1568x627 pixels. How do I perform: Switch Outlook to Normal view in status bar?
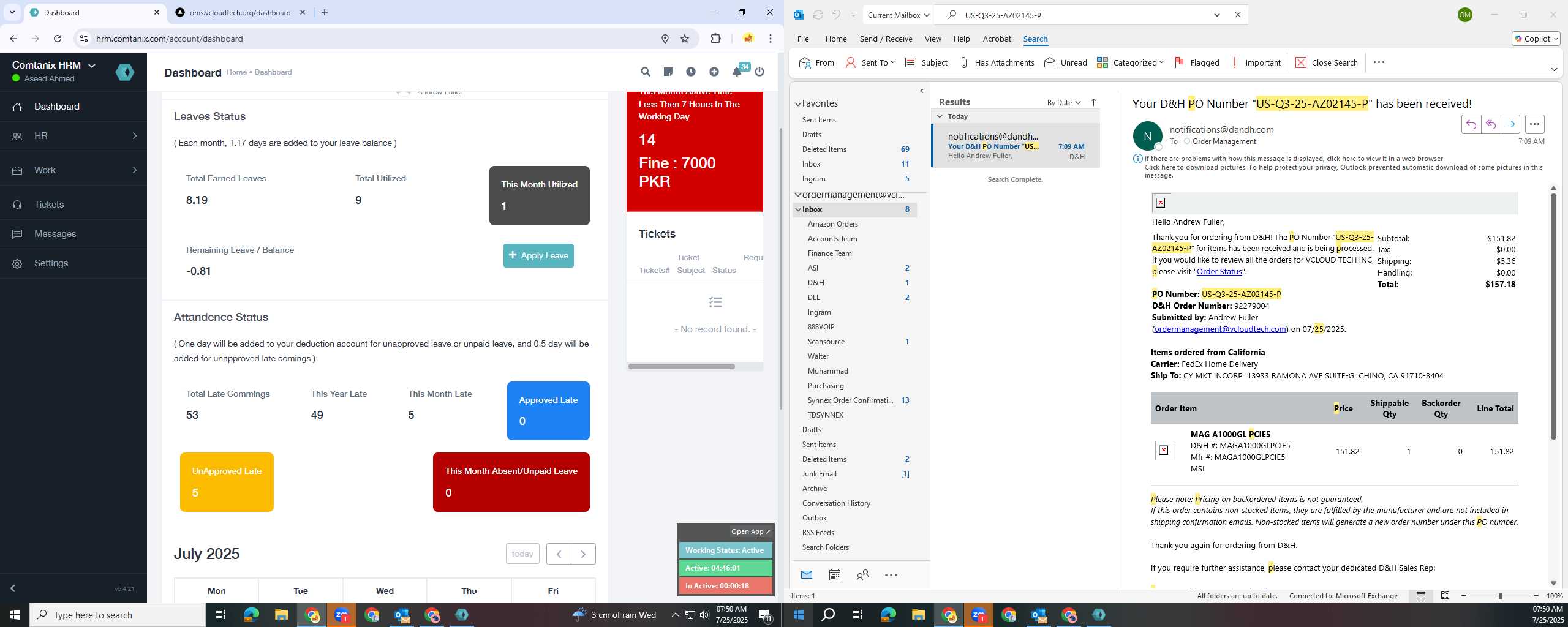(1421, 596)
